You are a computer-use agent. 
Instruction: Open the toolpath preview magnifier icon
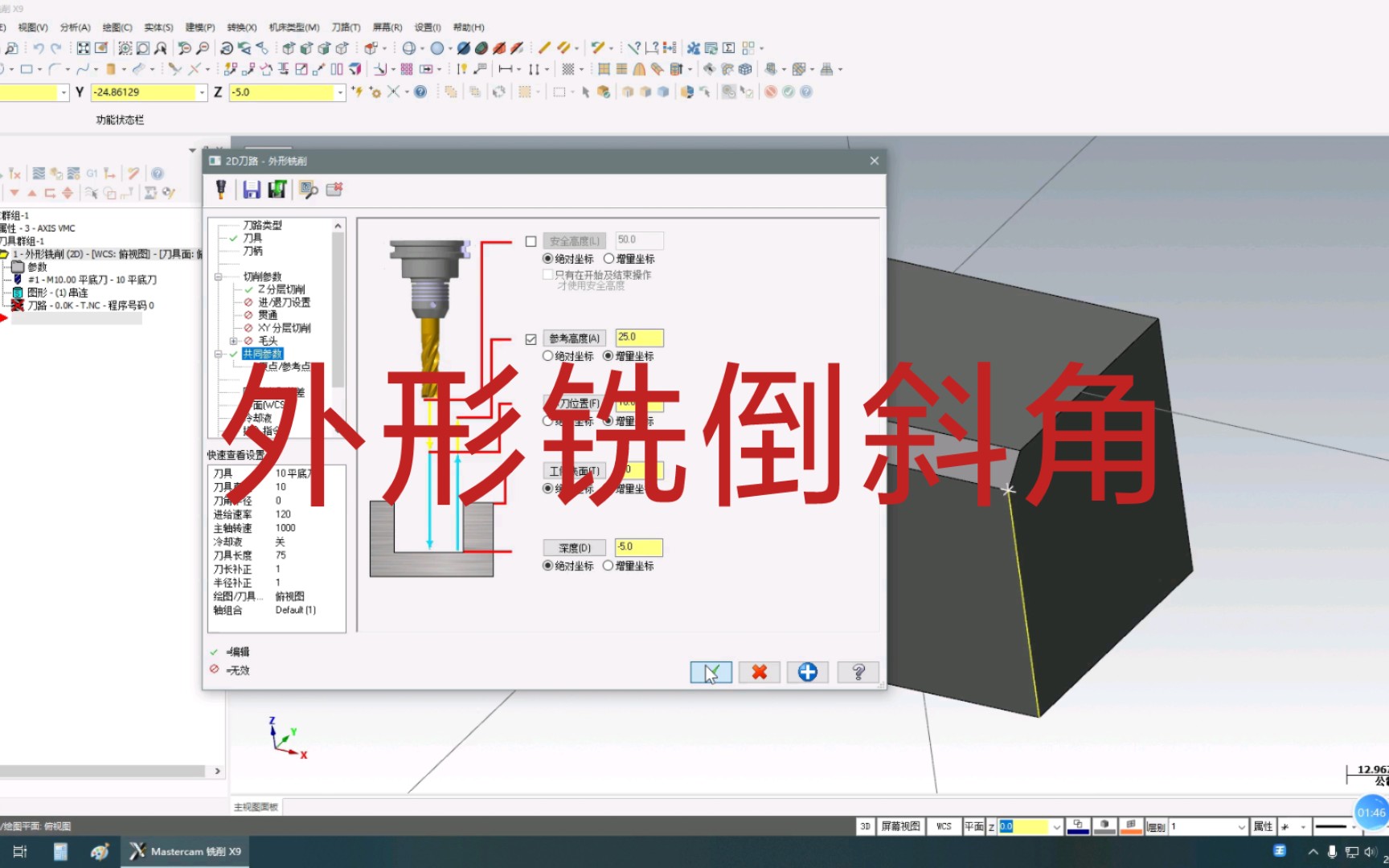click(x=306, y=189)
